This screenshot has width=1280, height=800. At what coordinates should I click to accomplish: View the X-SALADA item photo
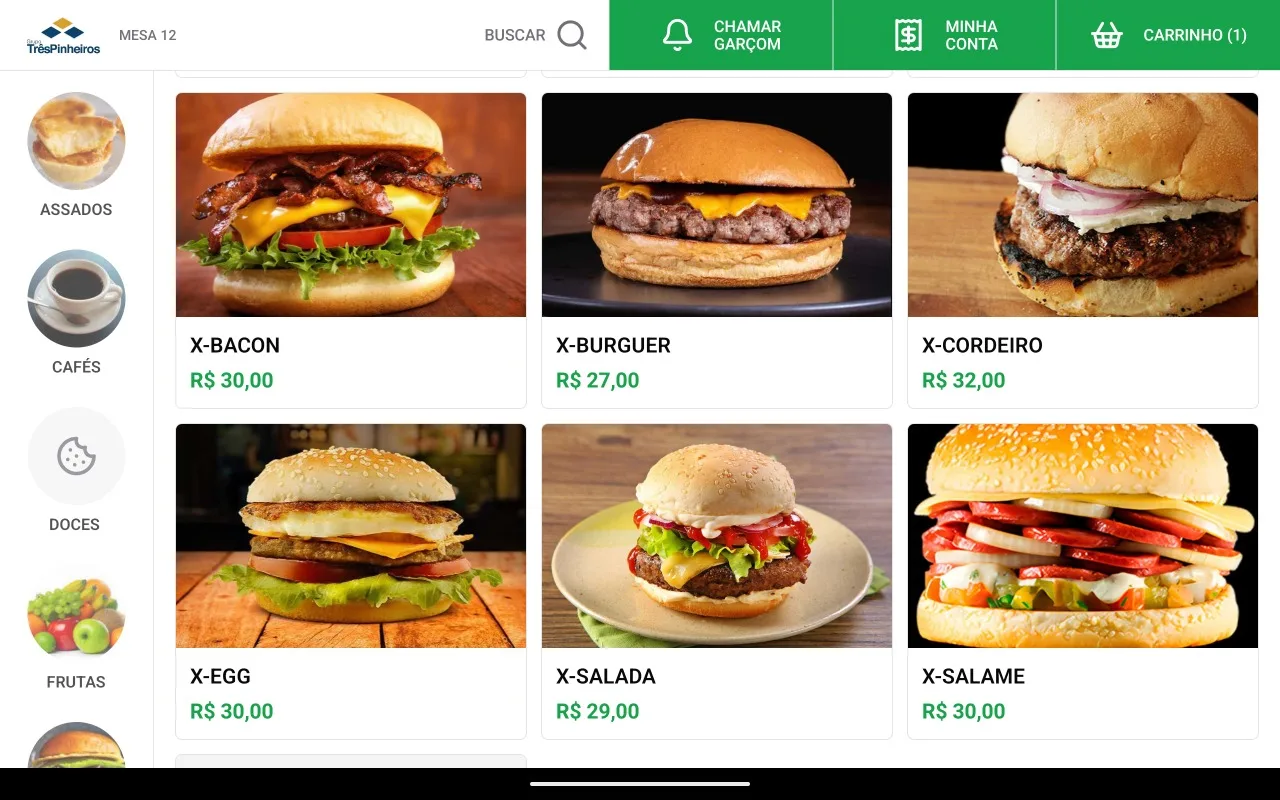click(717, 536)
